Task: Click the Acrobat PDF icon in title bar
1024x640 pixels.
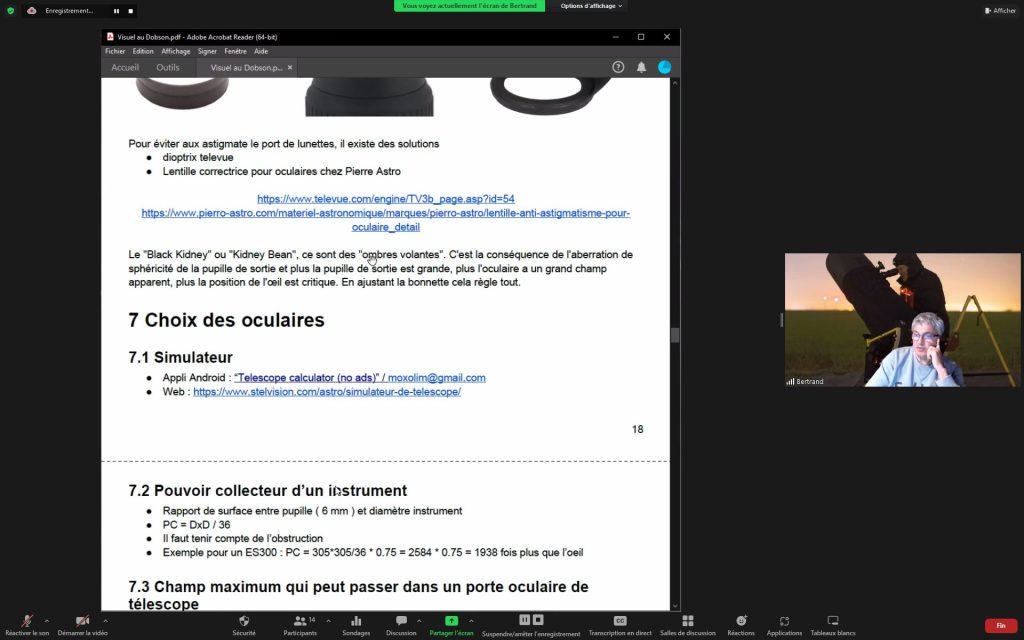Action: point(110,37)
